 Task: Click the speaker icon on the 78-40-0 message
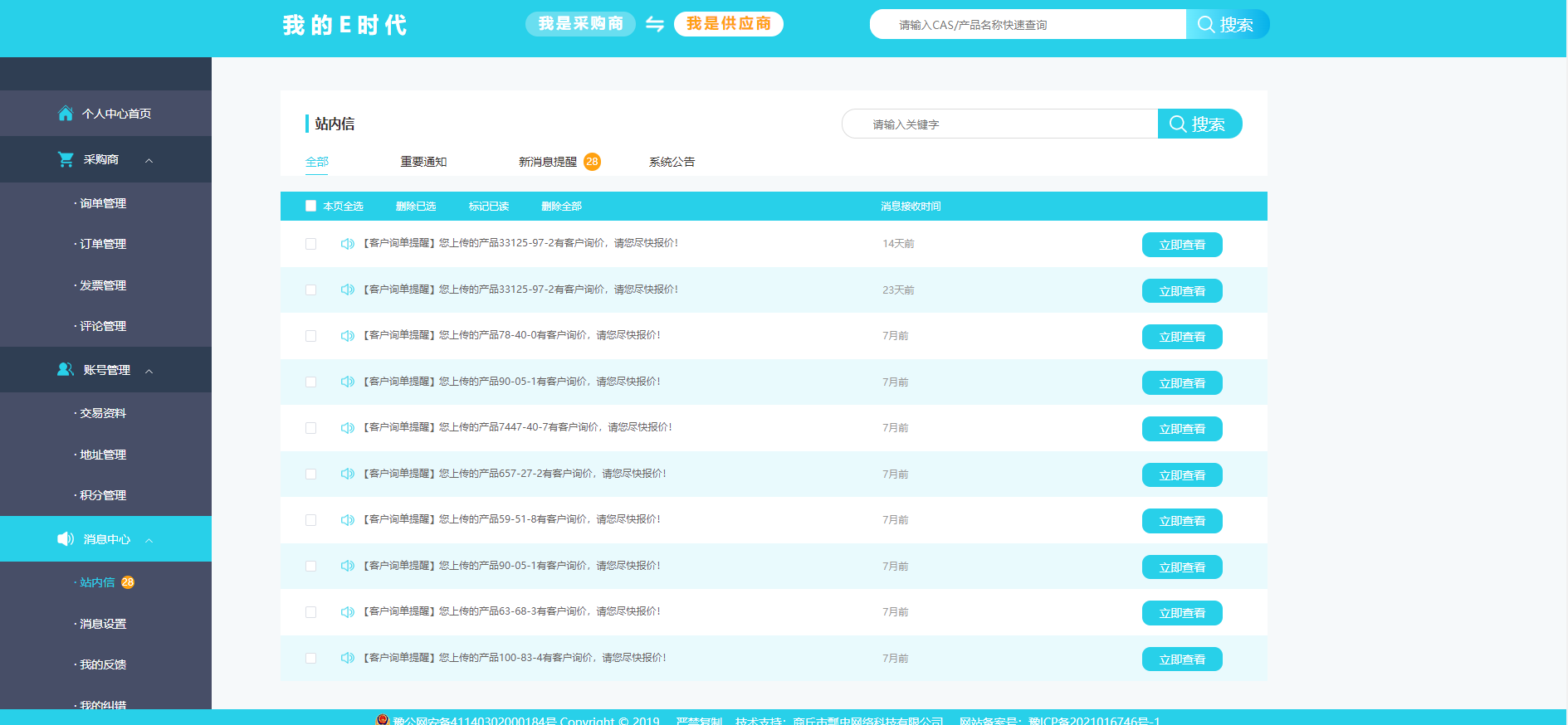[348, 336]
